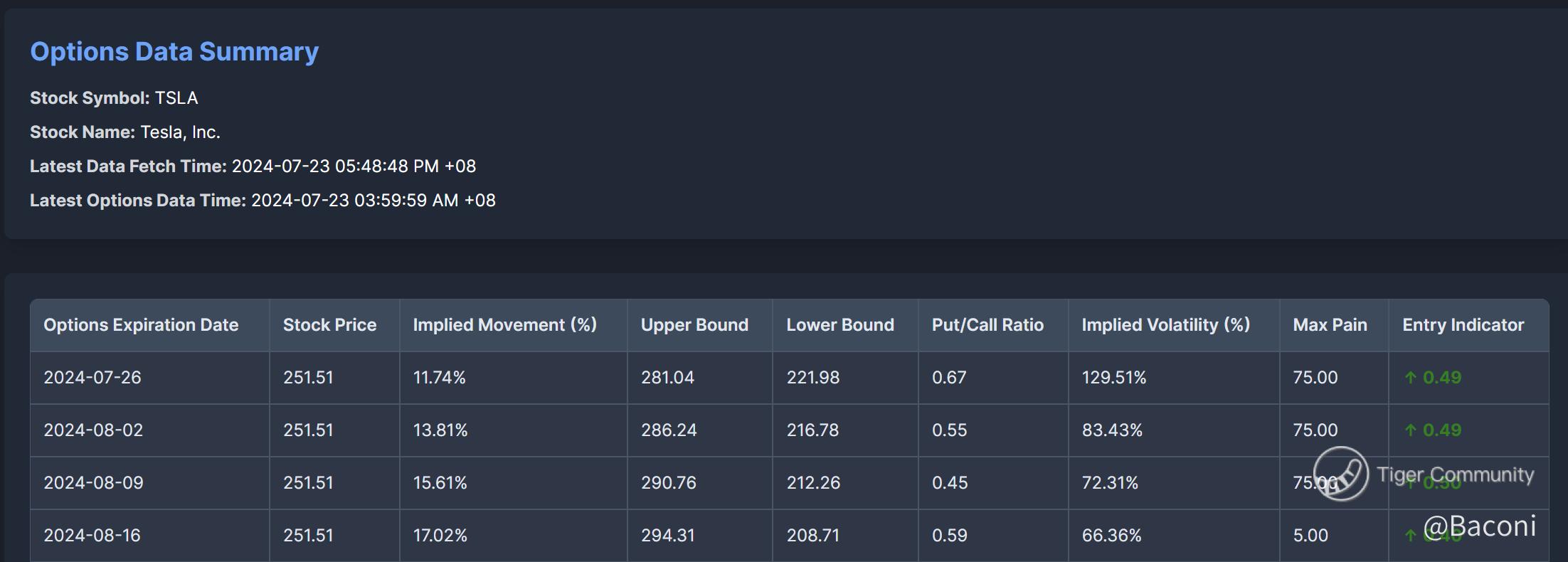Click the Entry Indicator column header

point(1463,325)
